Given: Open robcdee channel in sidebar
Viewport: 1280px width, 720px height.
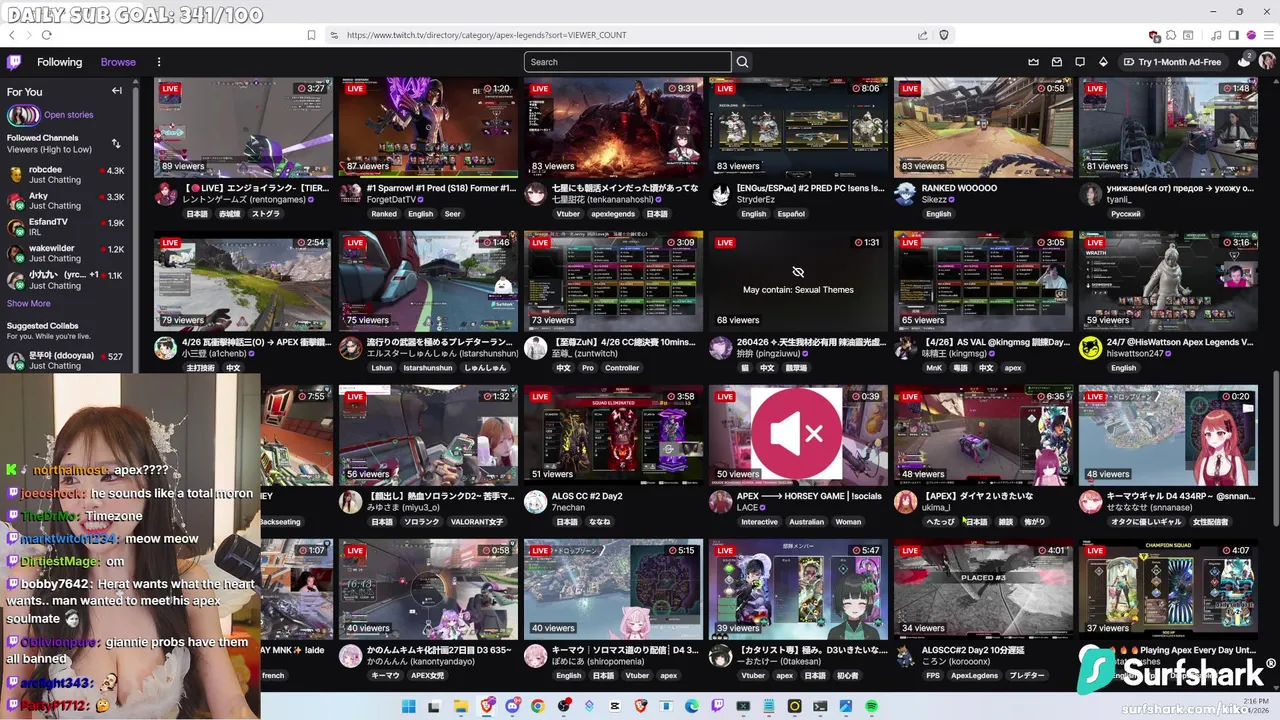Looking at the screenshot, I should point(65,175).
